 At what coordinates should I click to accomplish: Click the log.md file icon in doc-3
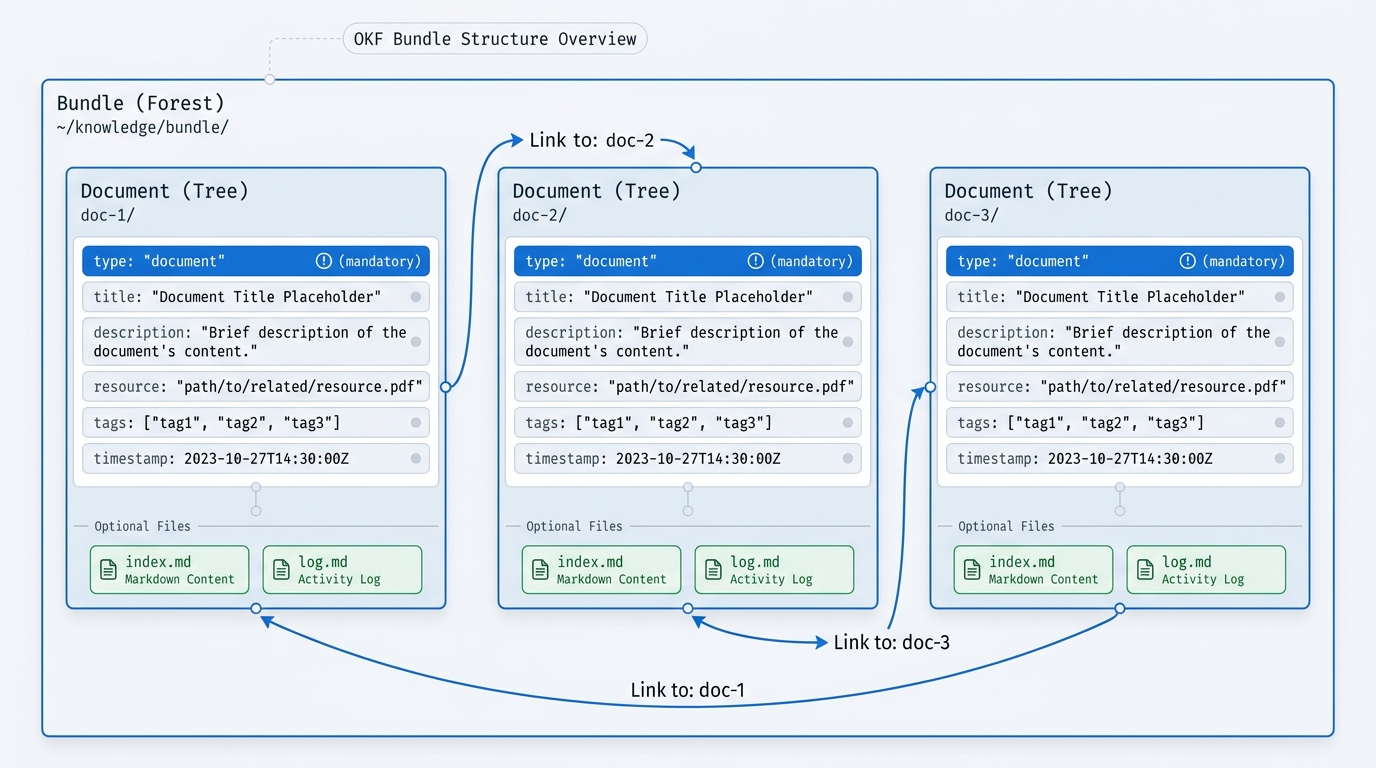pos(1145,570)
